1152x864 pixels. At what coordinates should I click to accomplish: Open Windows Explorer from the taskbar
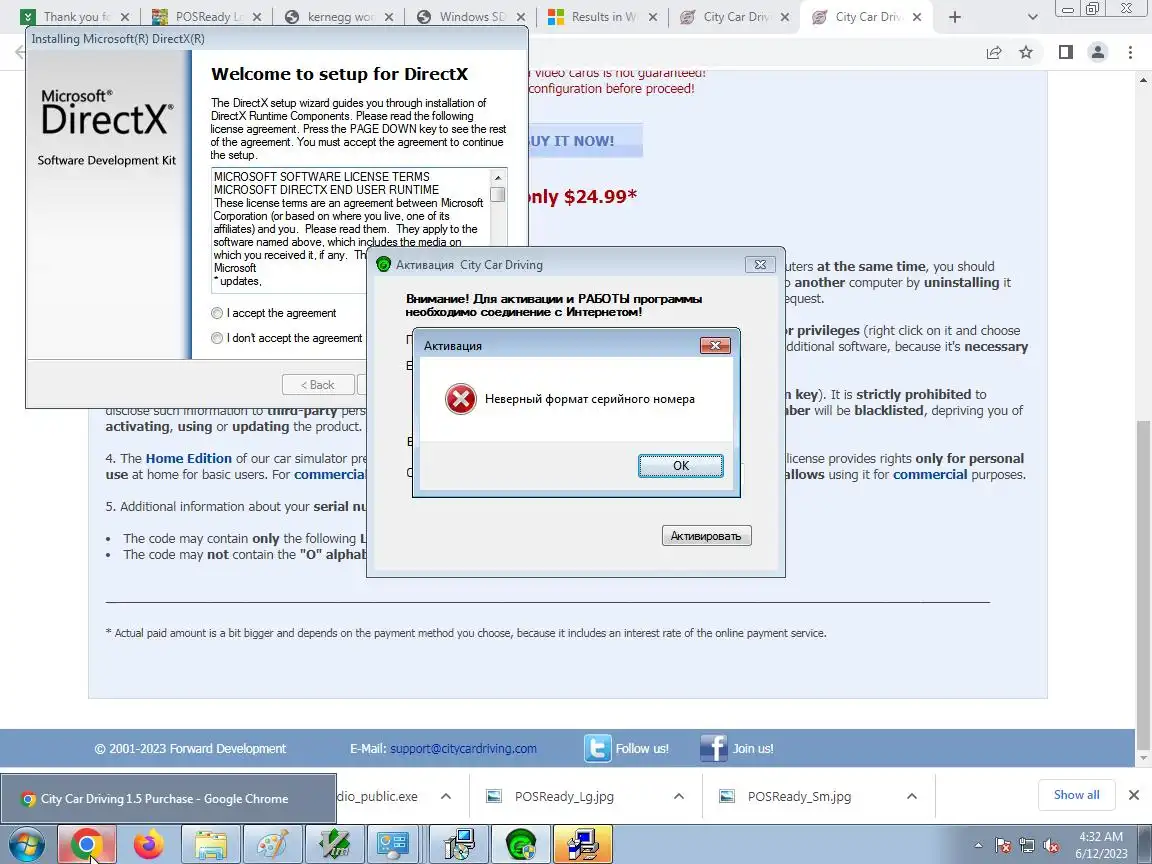click(x=210, y=845)
